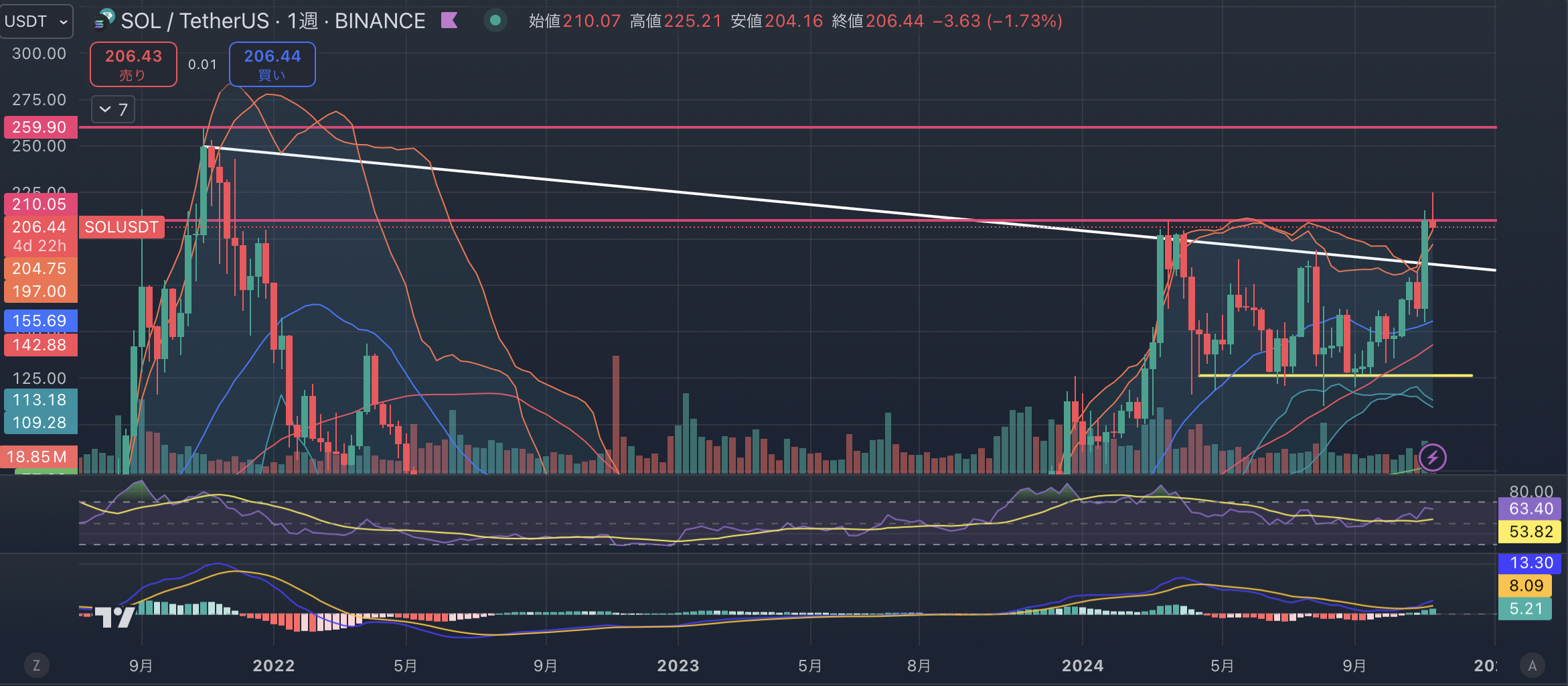Click the 204.75 orange price label

tap(40, 269)
